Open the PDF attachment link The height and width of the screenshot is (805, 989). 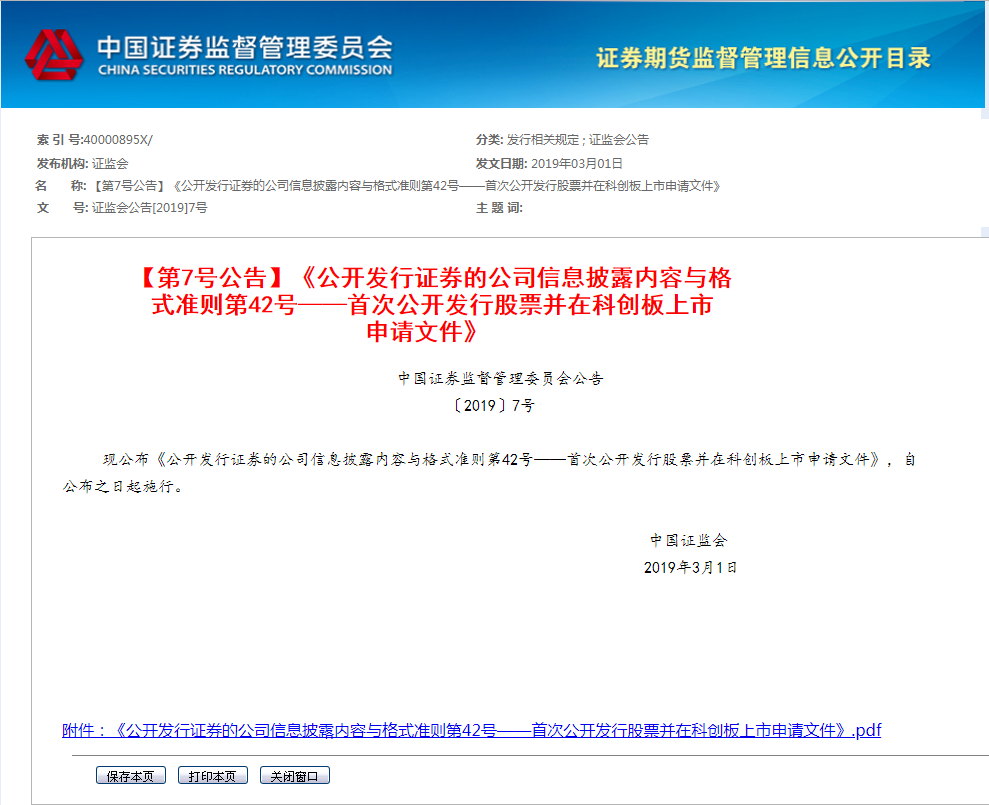coord(471,731)
